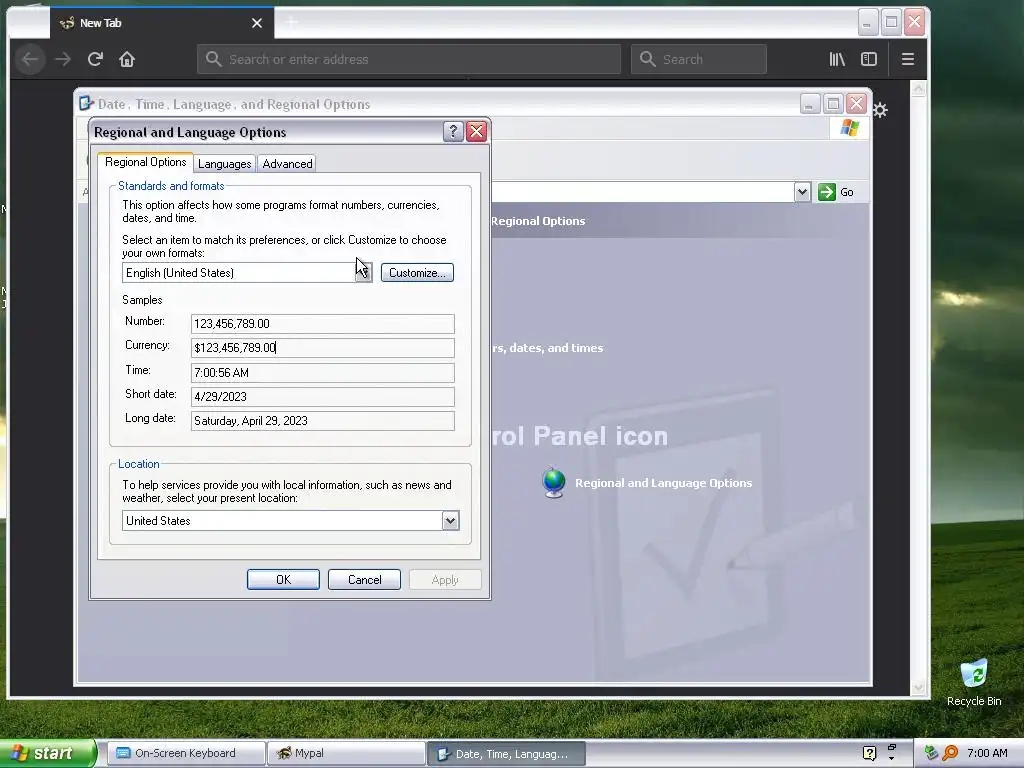Click the 7:00 AM system clock
This screenshot has height=768, width=1024.
987,753
